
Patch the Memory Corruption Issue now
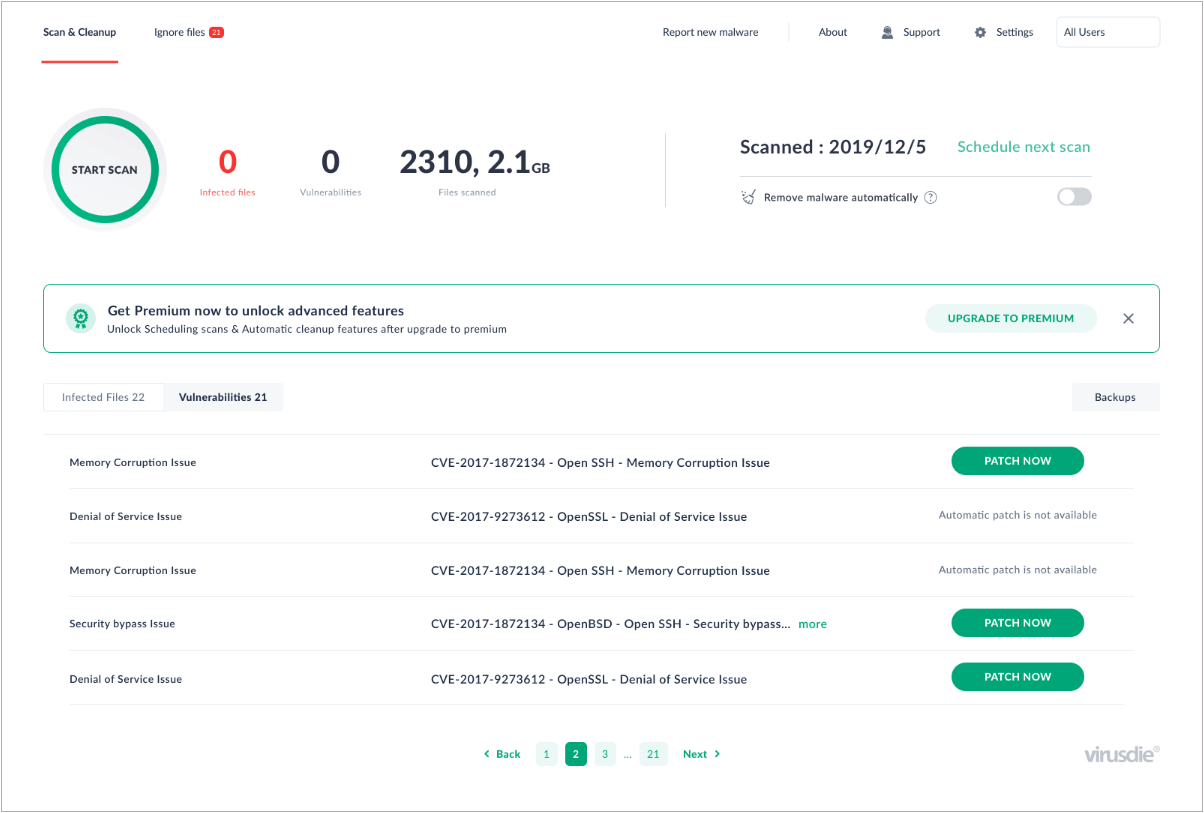coord(1017,461)
